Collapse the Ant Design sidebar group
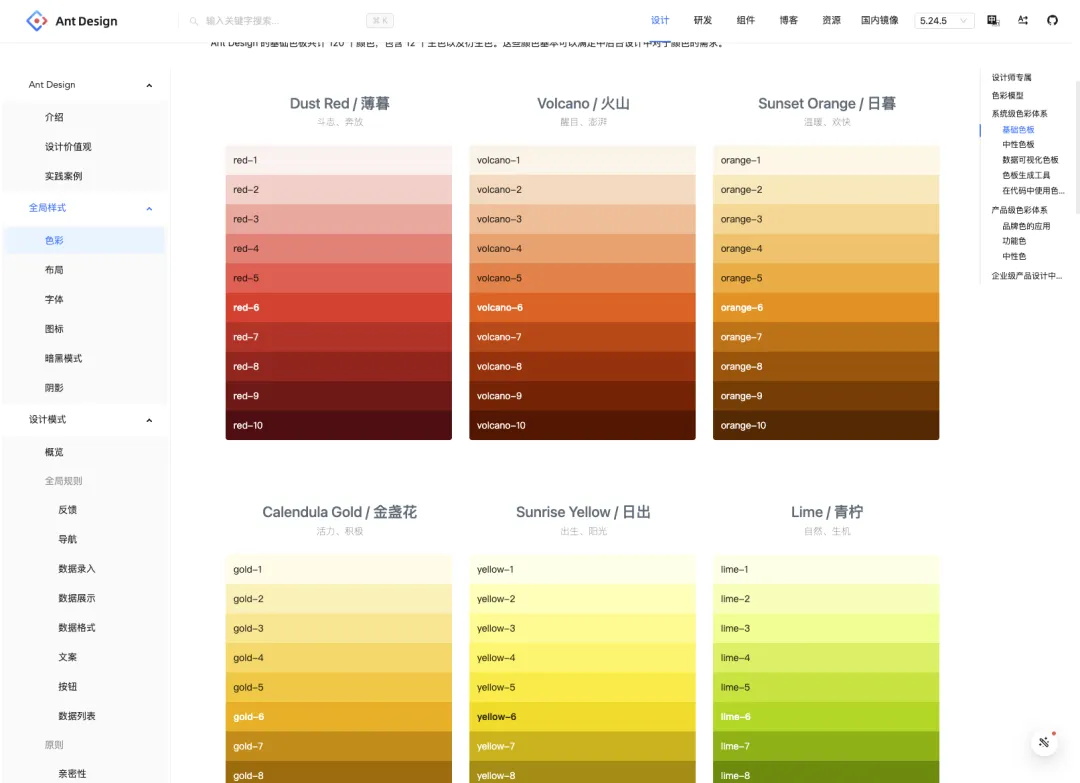The image size is (1080, 783). pos(149,85)
